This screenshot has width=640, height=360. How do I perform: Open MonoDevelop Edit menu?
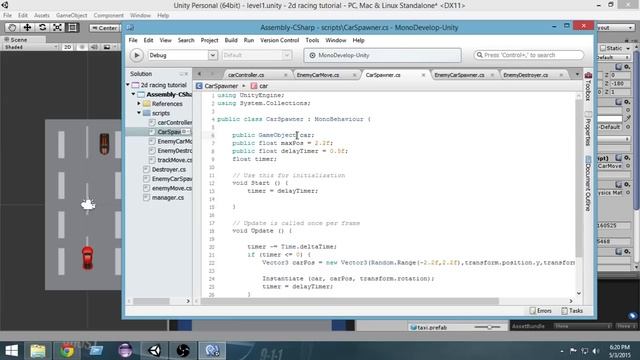click(149, 40)
